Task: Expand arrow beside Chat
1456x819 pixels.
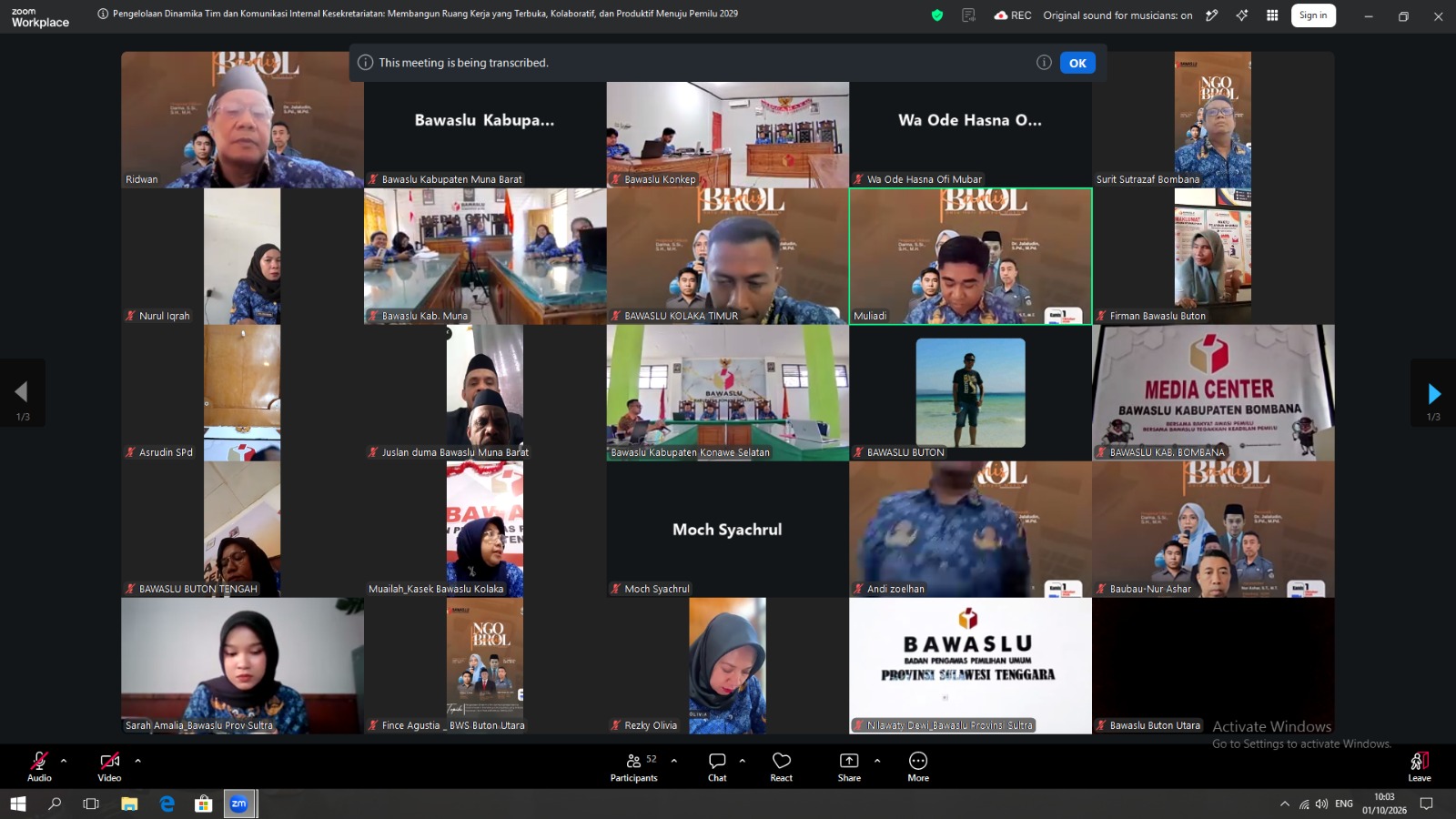Action: (x=743, y=761)
